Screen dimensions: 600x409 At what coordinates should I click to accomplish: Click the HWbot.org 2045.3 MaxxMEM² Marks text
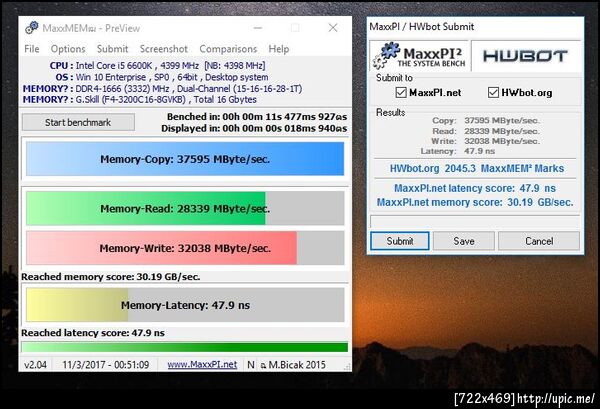[477, 168]
